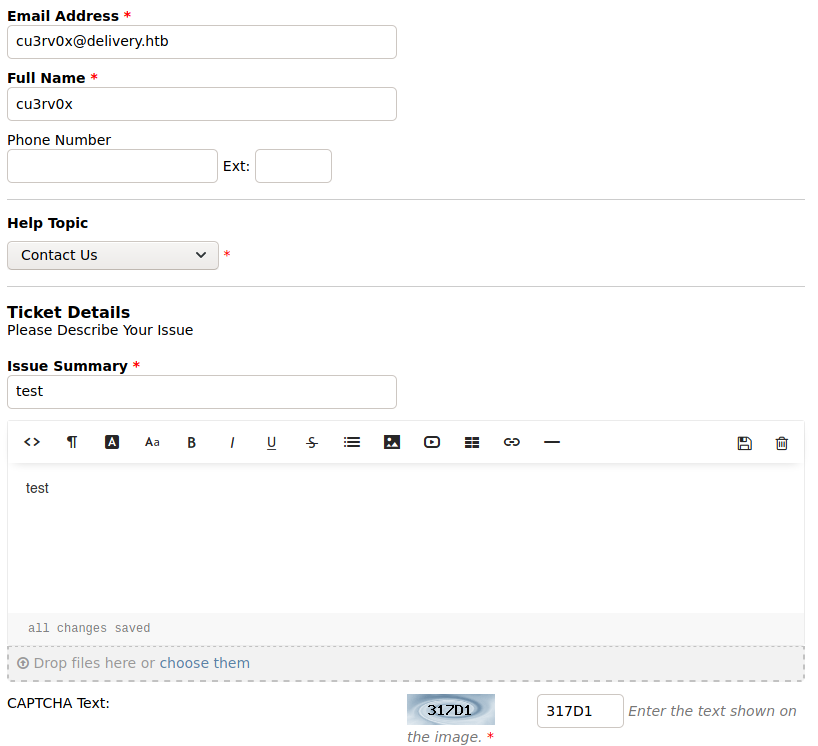Open paragraph format options
818x746 pixels.
pos(72,442)
